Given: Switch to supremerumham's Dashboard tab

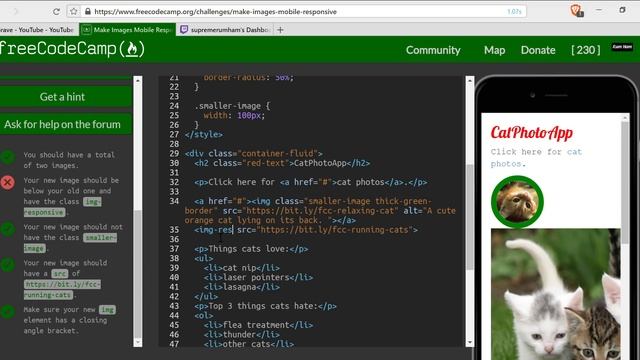Looking at the screenshot, I should [224, 30].
